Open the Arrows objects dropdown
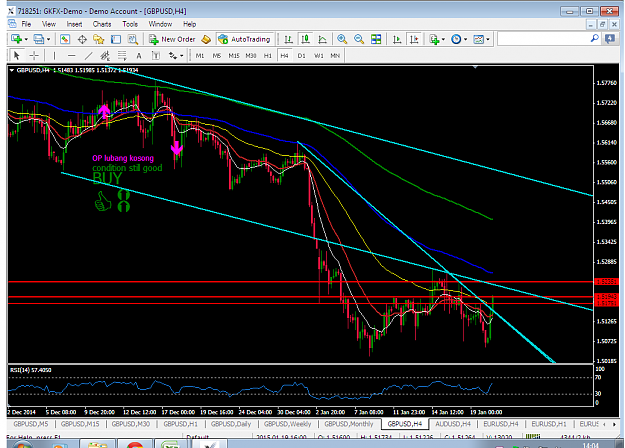Viewport: 625px width, 448px height. [x=175, y=55]
